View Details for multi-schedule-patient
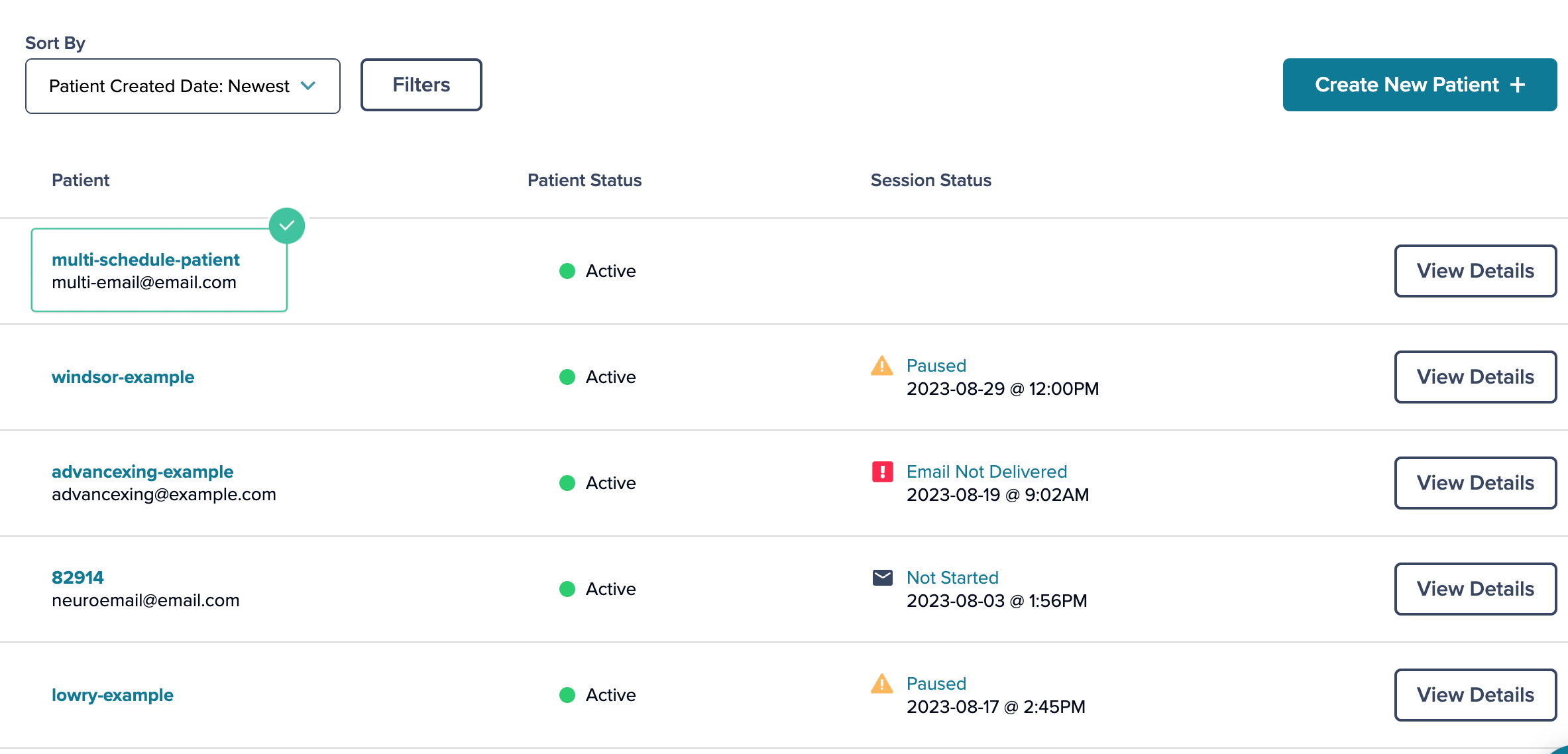The height and width of the screenshot is (754, 1568). click(1475, 271)
